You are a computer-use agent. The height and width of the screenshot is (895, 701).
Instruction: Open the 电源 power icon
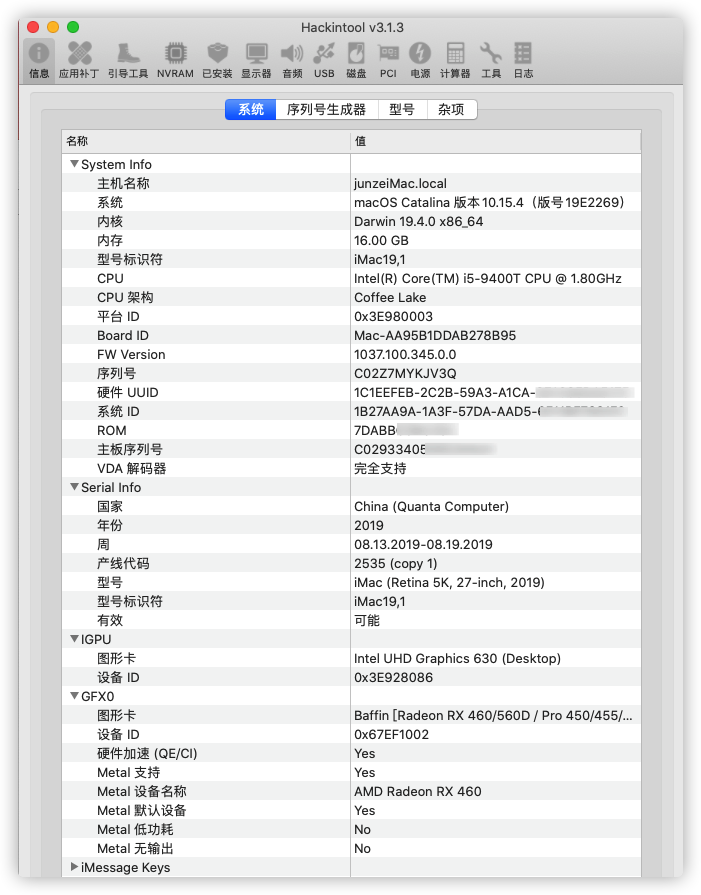(420, 61)
